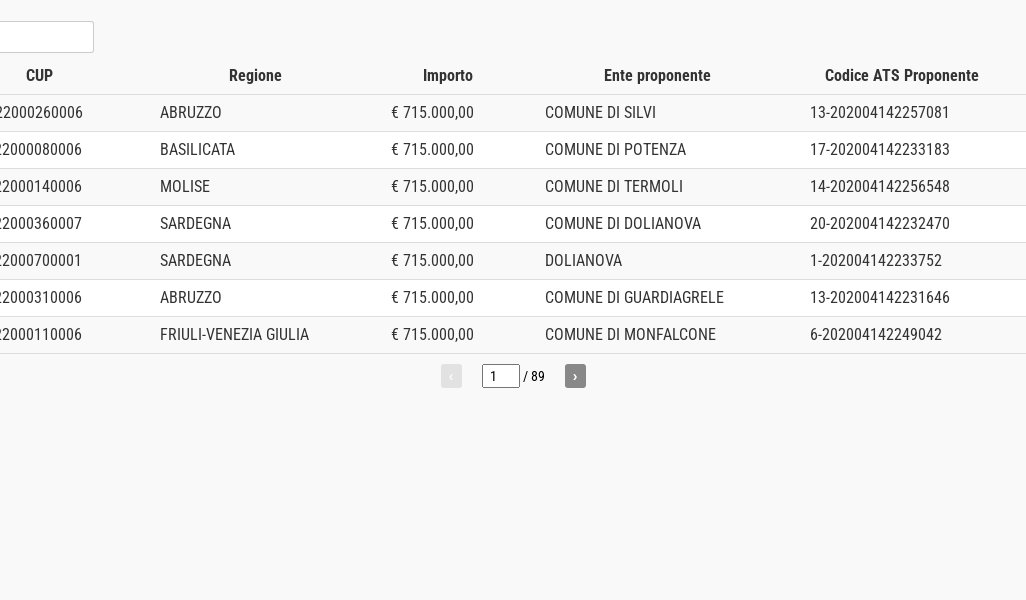This screenshot has width=1026, height=600.
Task: Select the COMUNE DI SILVI row
Action: click(600, 113)
